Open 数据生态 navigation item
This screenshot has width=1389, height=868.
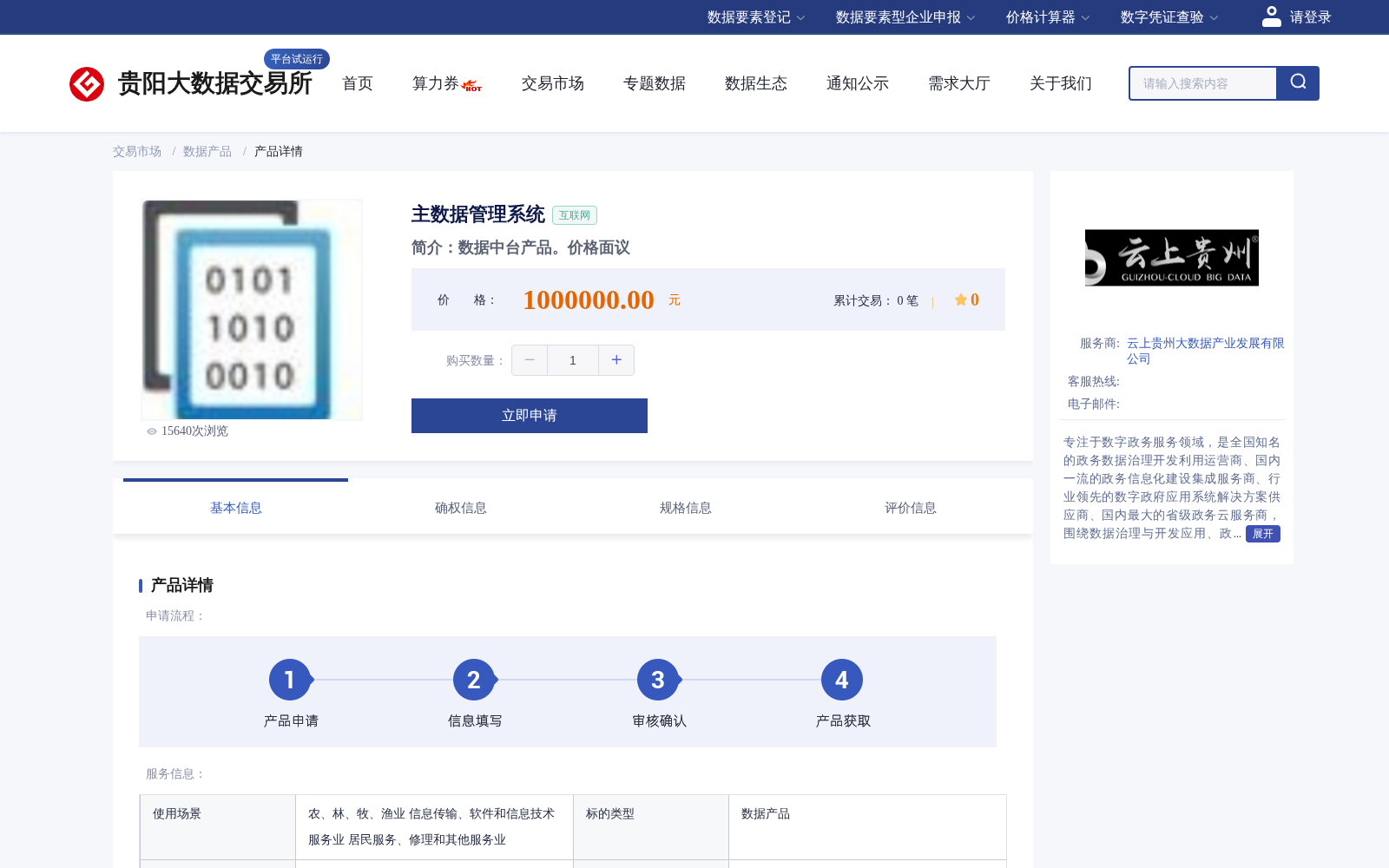click(x=756, y=83)
